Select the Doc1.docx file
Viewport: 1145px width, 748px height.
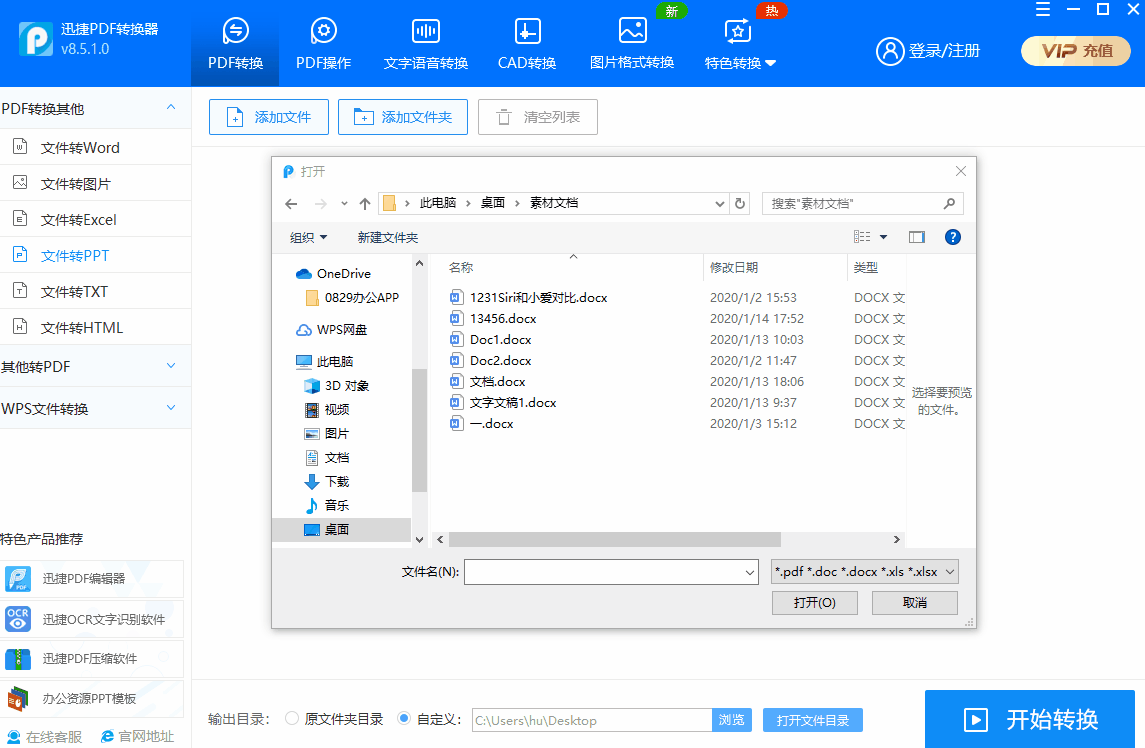[500, 340]
